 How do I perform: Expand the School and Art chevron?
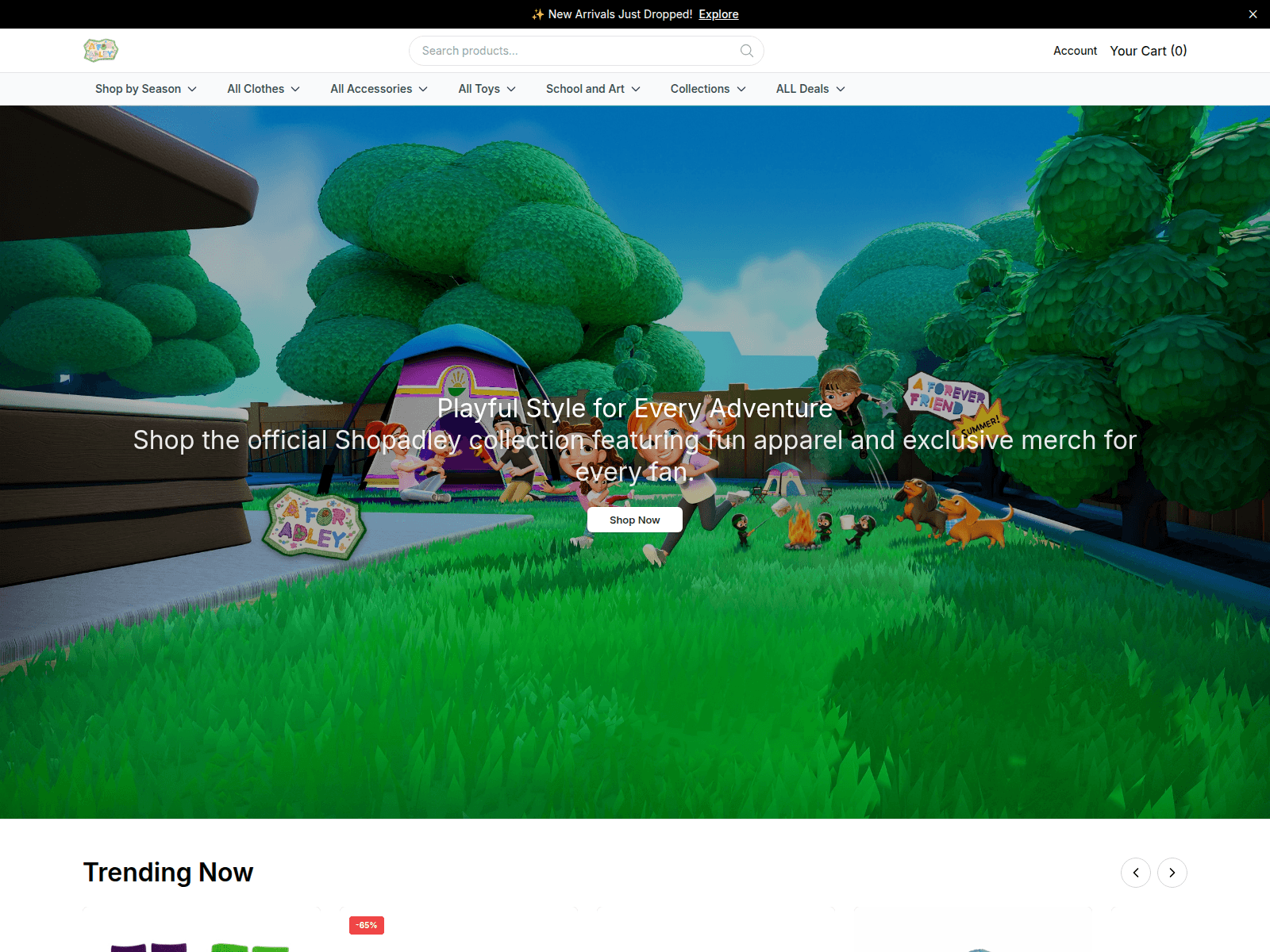636,89
